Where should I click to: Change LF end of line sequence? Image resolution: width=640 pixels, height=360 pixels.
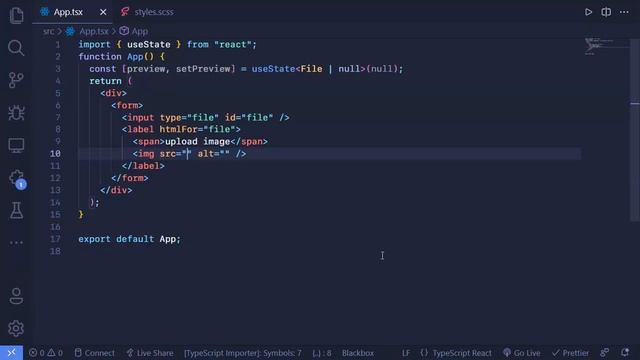pyautogui.click(x=406, y=353)
